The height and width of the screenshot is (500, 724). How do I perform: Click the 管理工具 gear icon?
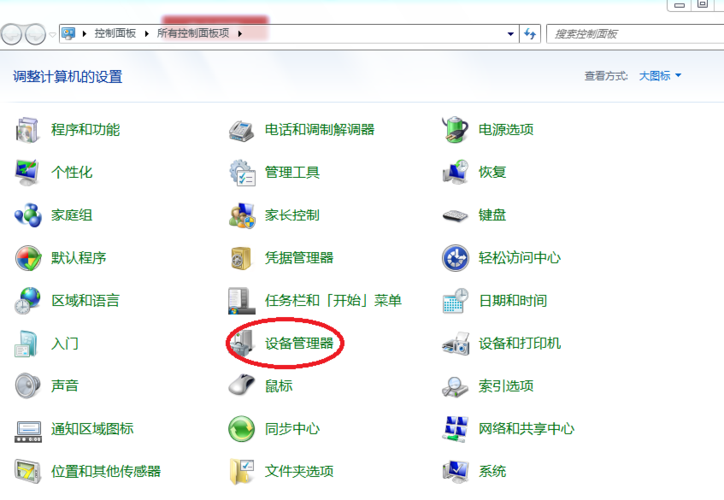242,173
